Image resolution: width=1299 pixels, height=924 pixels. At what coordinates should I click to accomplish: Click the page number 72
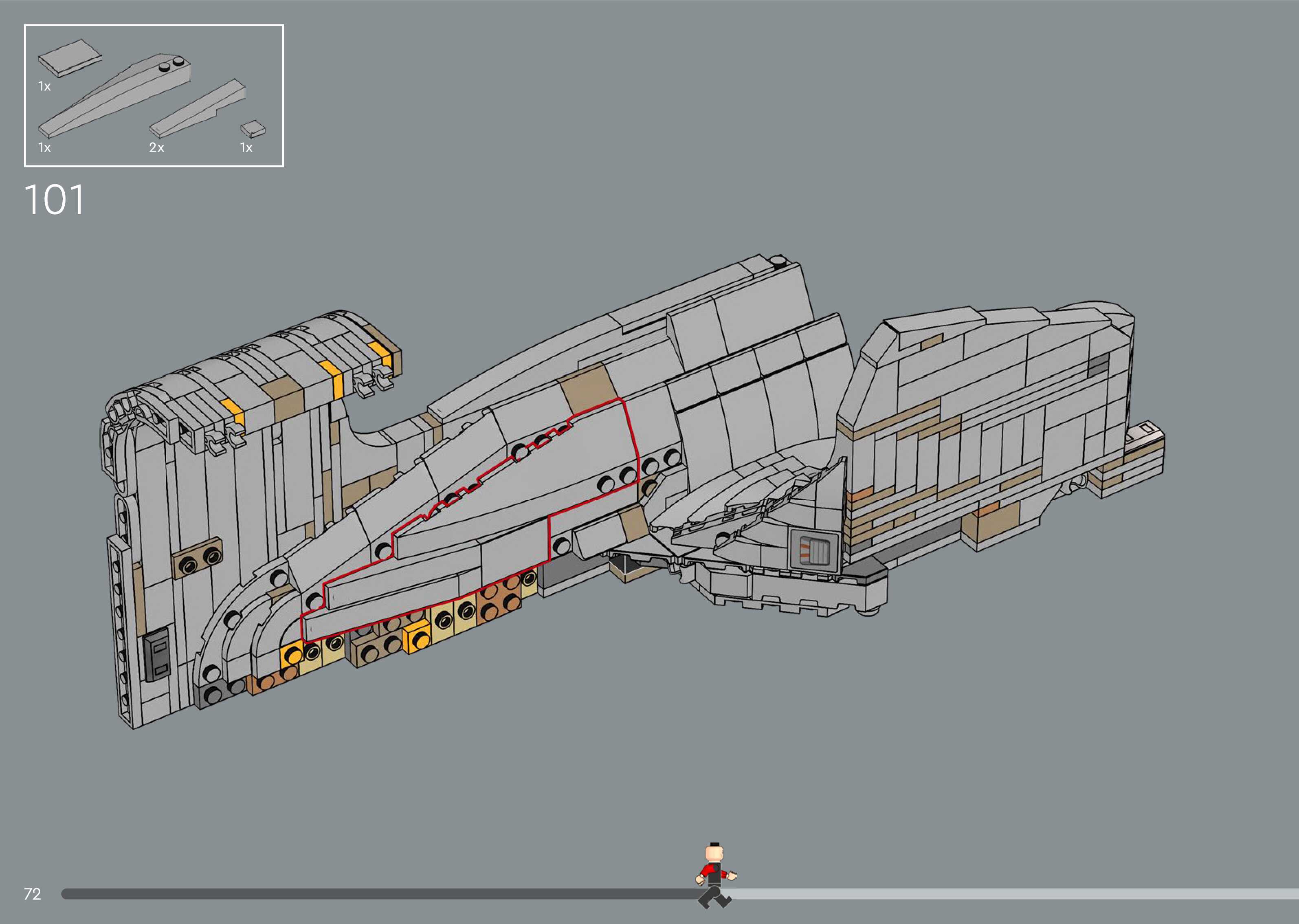point(33,894)
